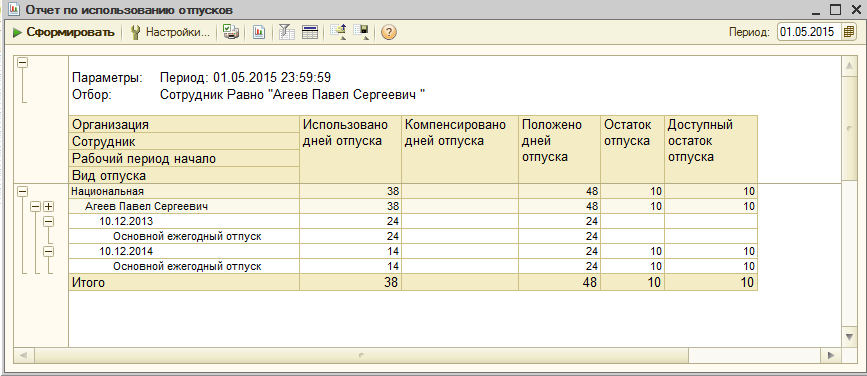
Task: Open the Период calendar picker
Action: [849, 32]
